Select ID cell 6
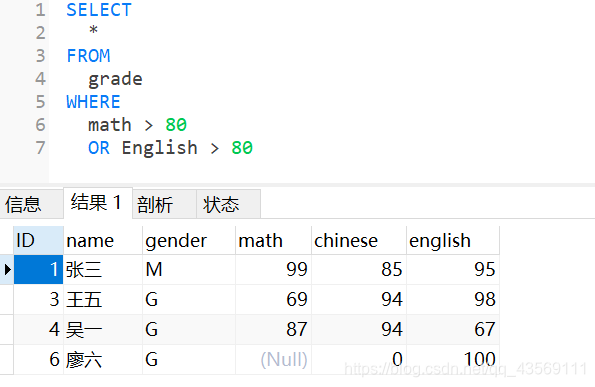The image size is (595, 387). click(38, 359)
